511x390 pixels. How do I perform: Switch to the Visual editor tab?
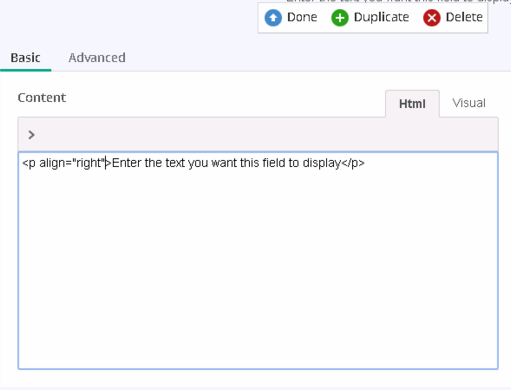click(469, 103)
